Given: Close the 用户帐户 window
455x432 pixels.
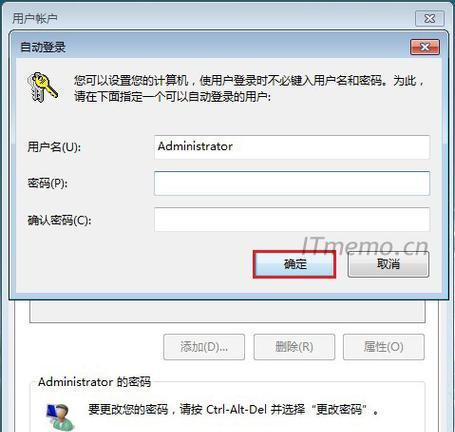Looking at the screenshot, I should point(430,18).
